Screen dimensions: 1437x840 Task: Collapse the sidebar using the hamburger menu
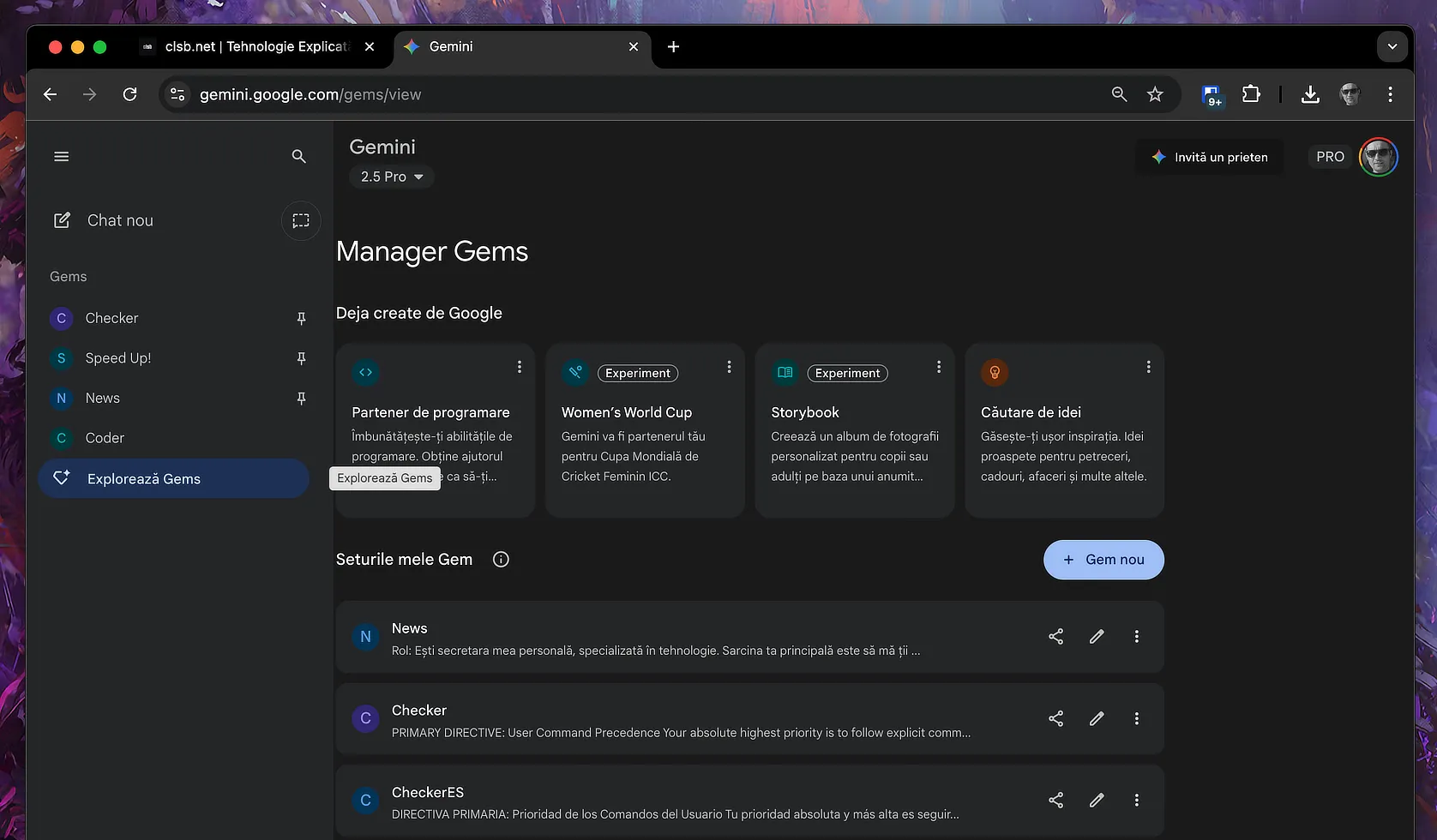pyautogui.click(x=62, y=156)
